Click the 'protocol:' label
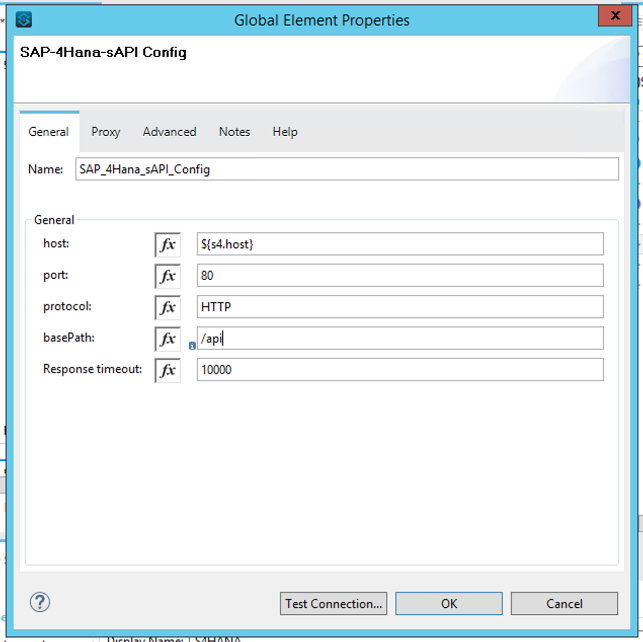This screenshot has width=643, height=642. (x=67, y=306)
